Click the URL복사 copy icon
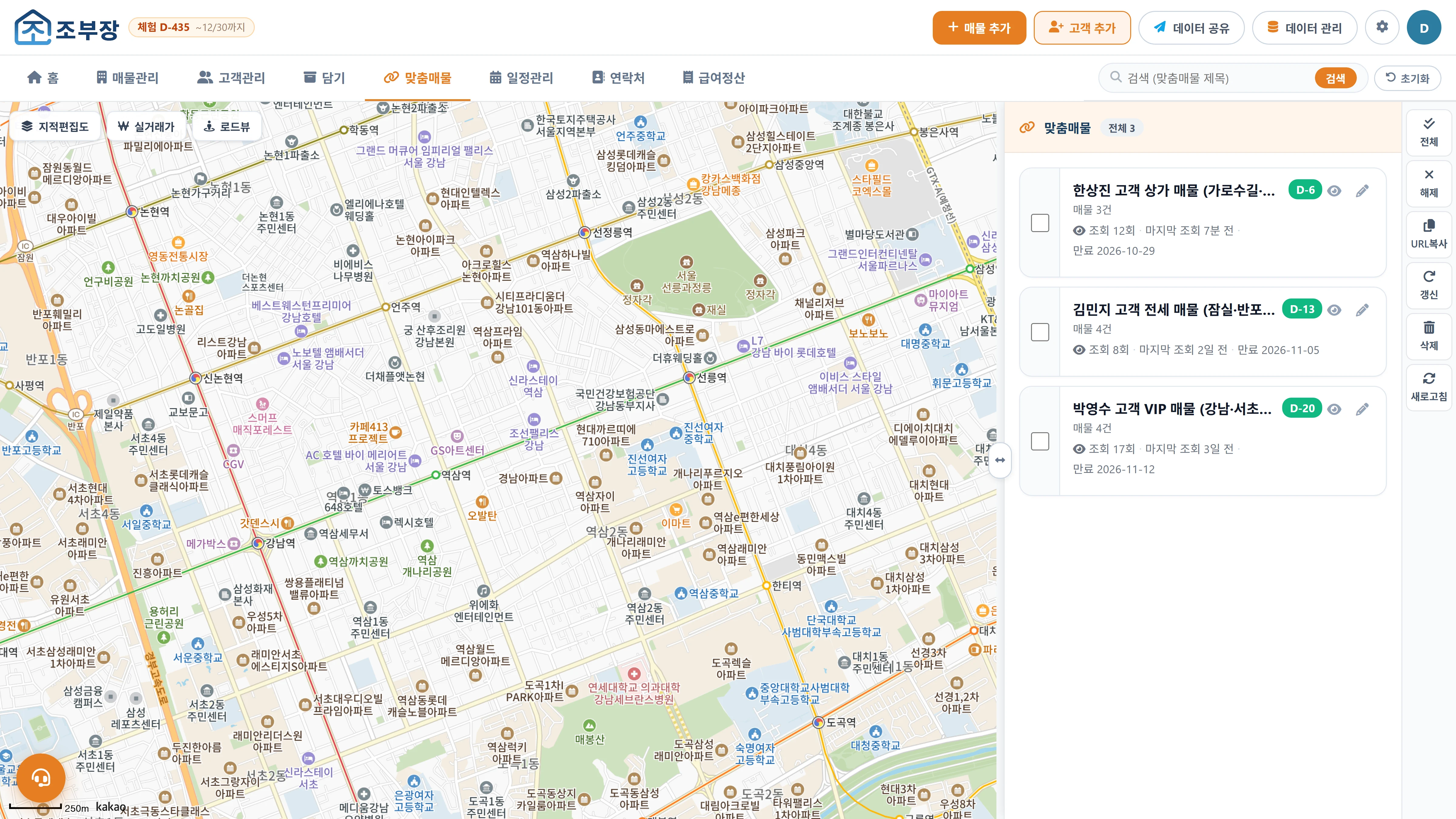The height and width of the screenshot is (819, 1456). (x=1428, y=234)
